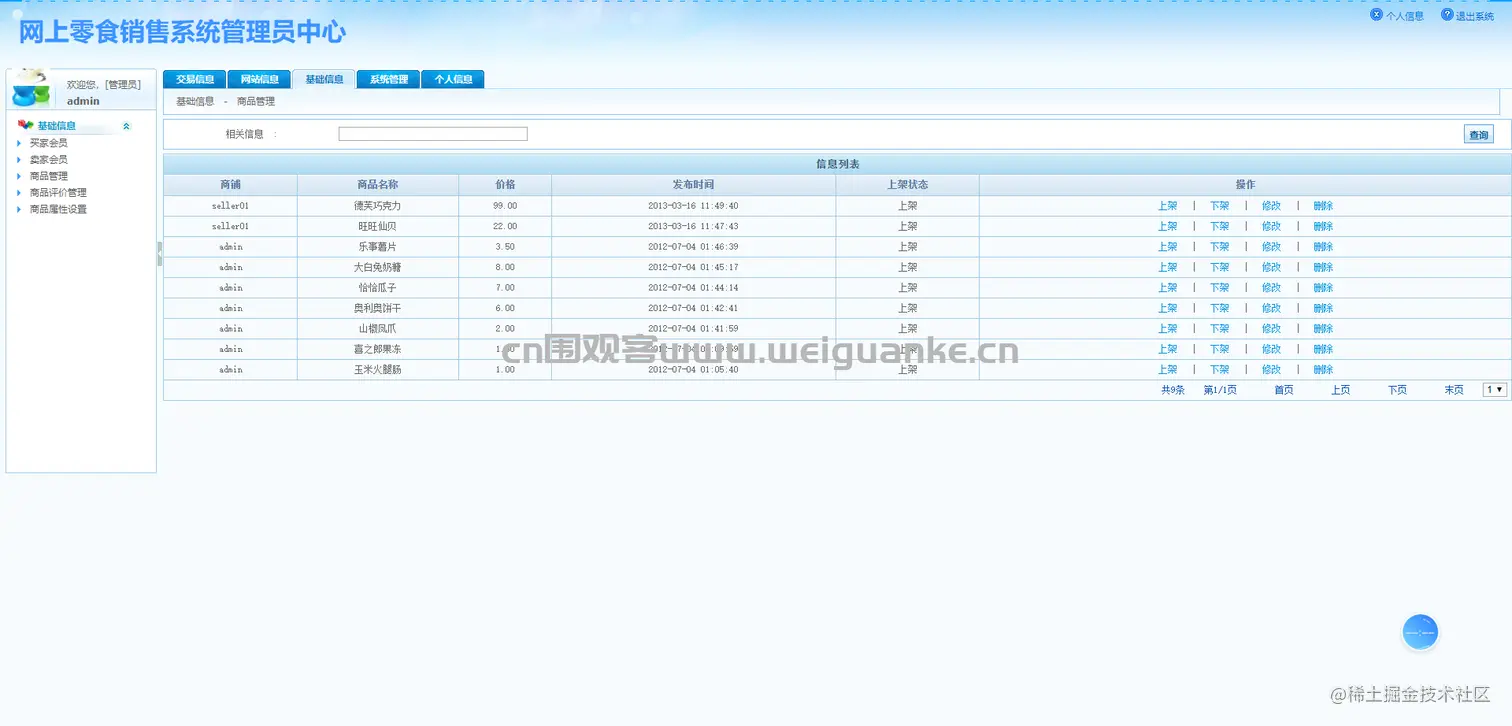Click 删除 for 山椒凤爪
Screen dimensions: 1512x726
coord(1323,329)
